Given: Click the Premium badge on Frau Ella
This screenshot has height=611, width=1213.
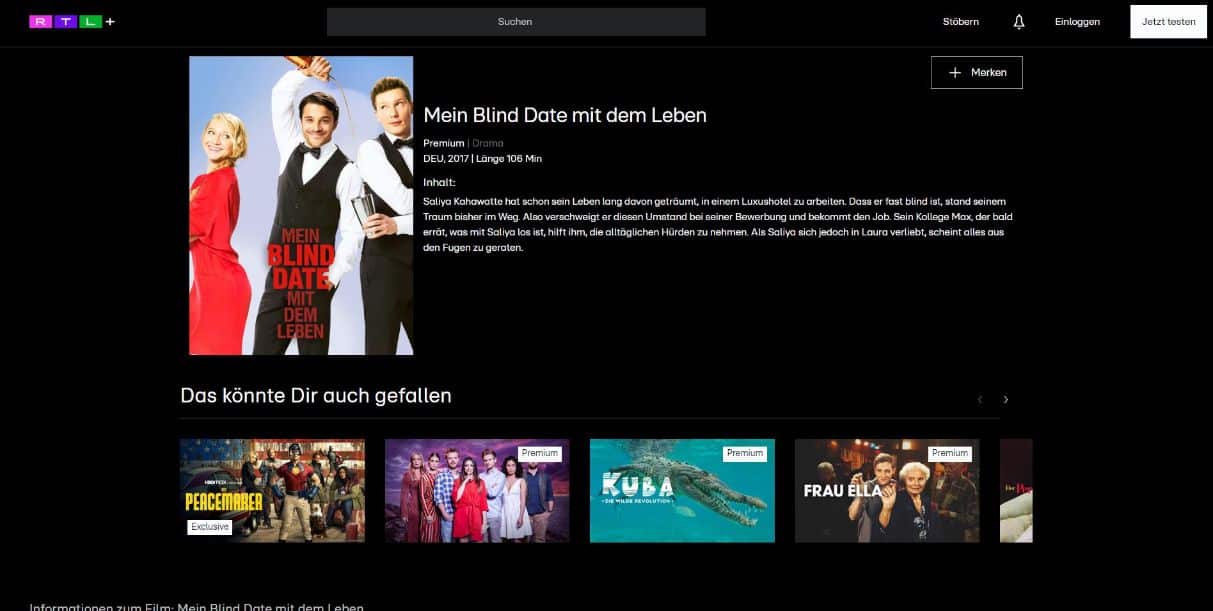Looking at the screenshot, I should click(950, 453).
